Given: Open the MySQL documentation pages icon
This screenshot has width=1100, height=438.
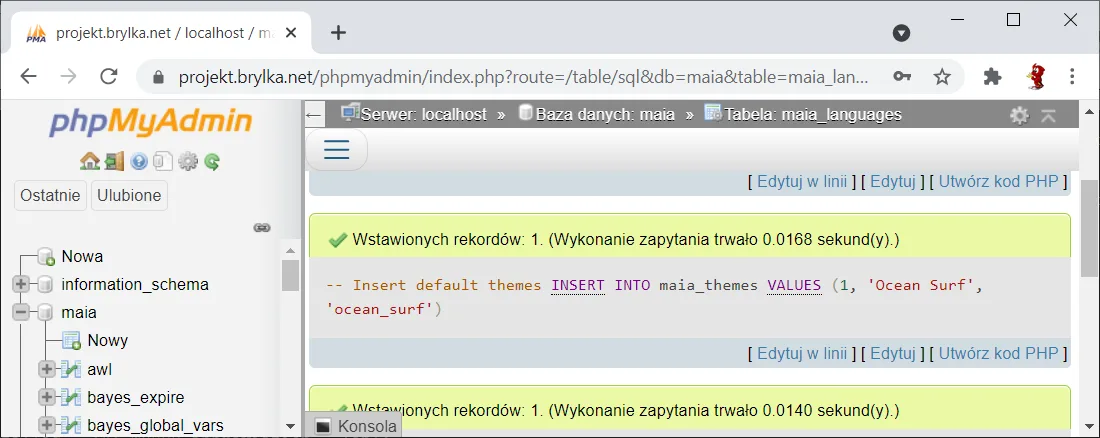Looking at the screenshot, I should pyautogui.click(x=163, y=162).
